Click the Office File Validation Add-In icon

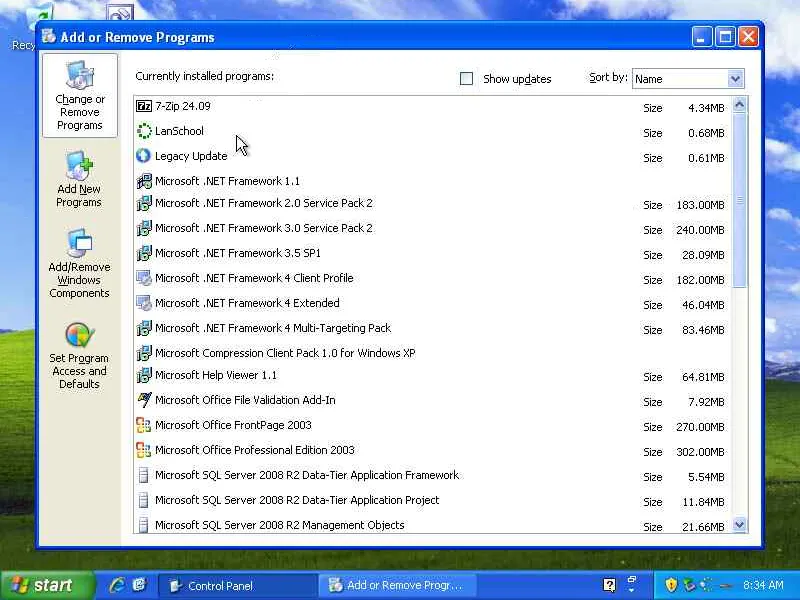click(x=144, y=400)
